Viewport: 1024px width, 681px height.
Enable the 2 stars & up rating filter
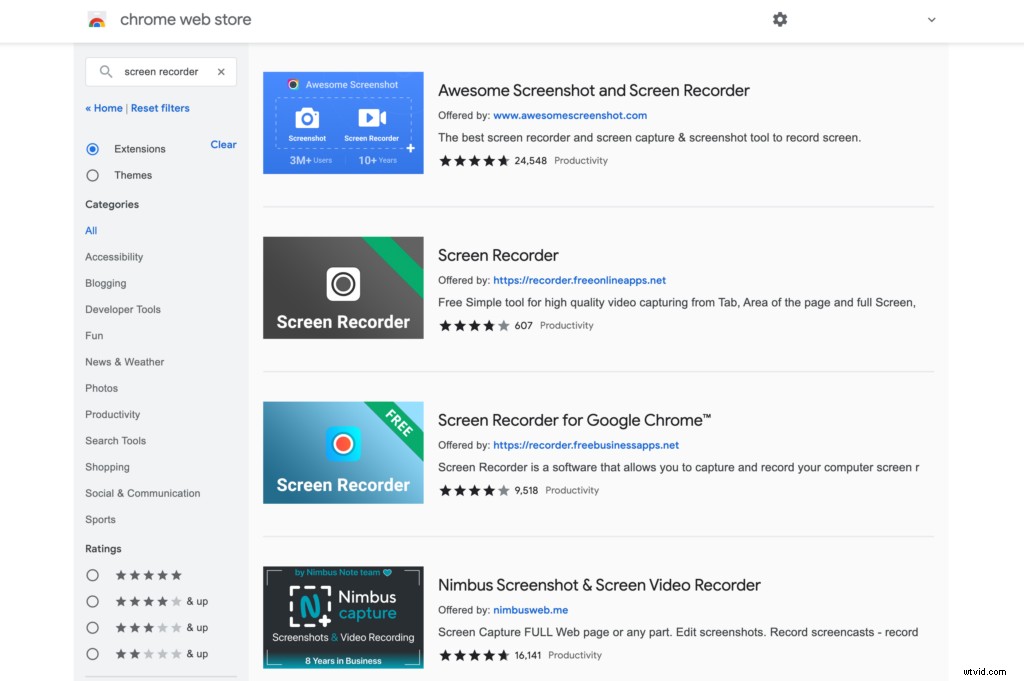(x=93, y=653)
